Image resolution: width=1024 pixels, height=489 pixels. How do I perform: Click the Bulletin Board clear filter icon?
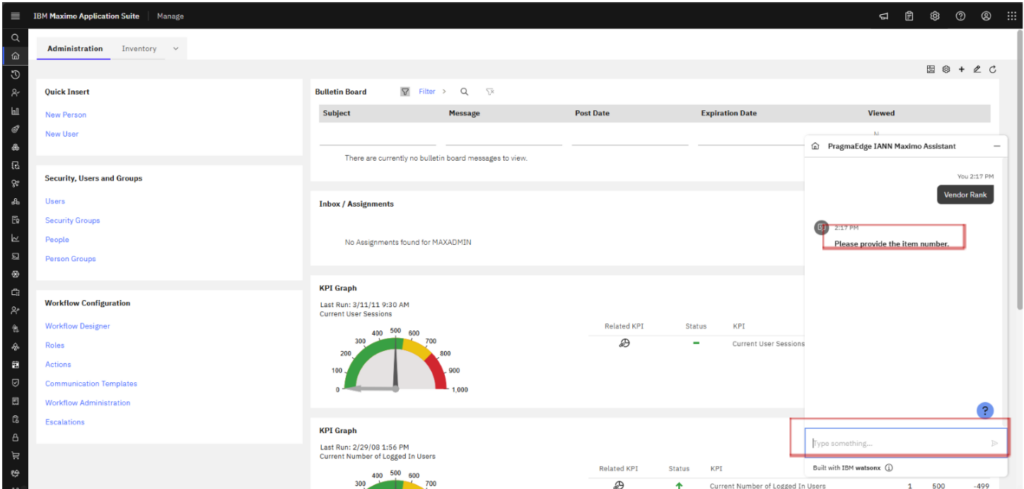[489, 92]
